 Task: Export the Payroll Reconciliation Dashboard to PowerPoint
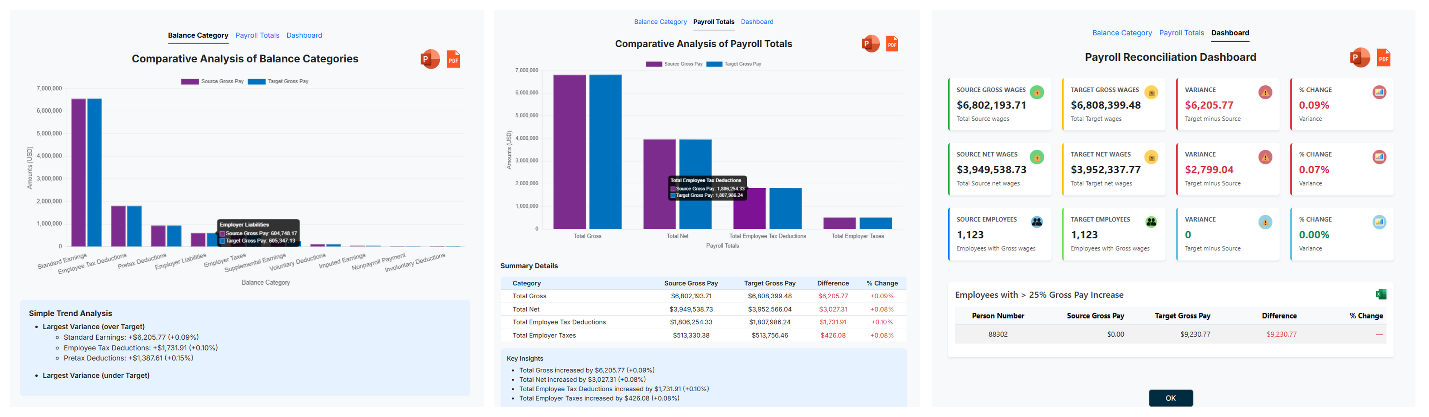click(x=1359, y=57)
